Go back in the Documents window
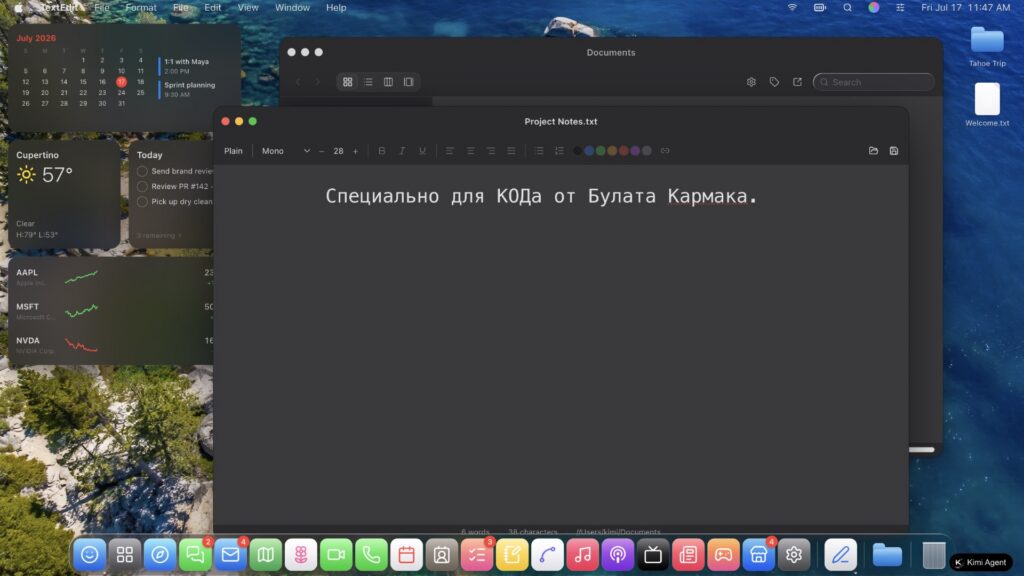 tap(298, 82)
